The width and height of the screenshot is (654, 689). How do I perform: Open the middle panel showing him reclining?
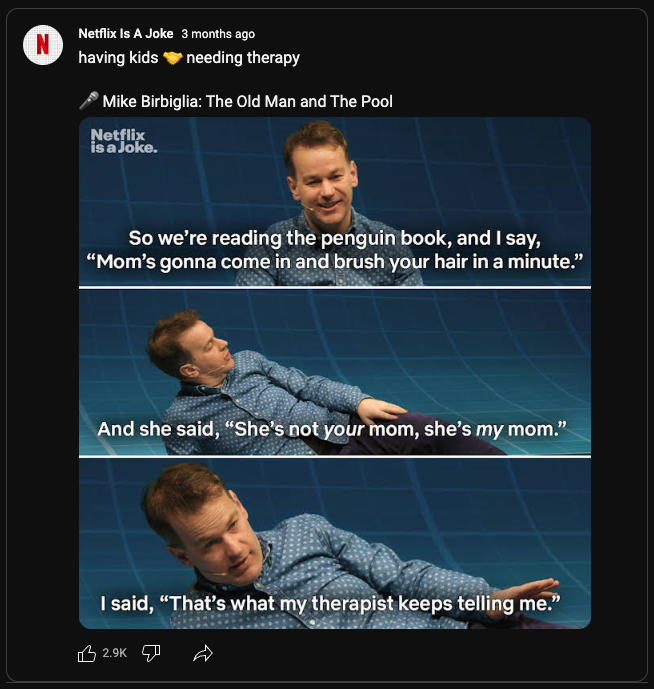[x=335, y=372]
